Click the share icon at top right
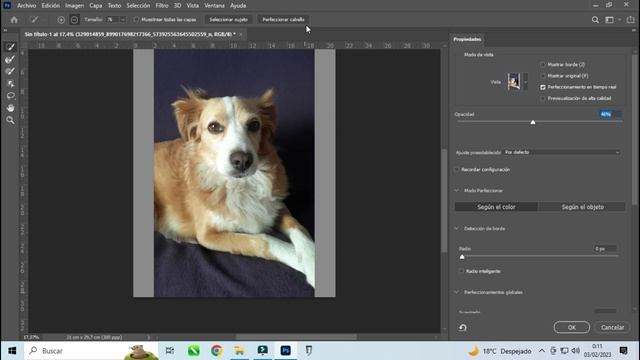 [x=631, y=20]
